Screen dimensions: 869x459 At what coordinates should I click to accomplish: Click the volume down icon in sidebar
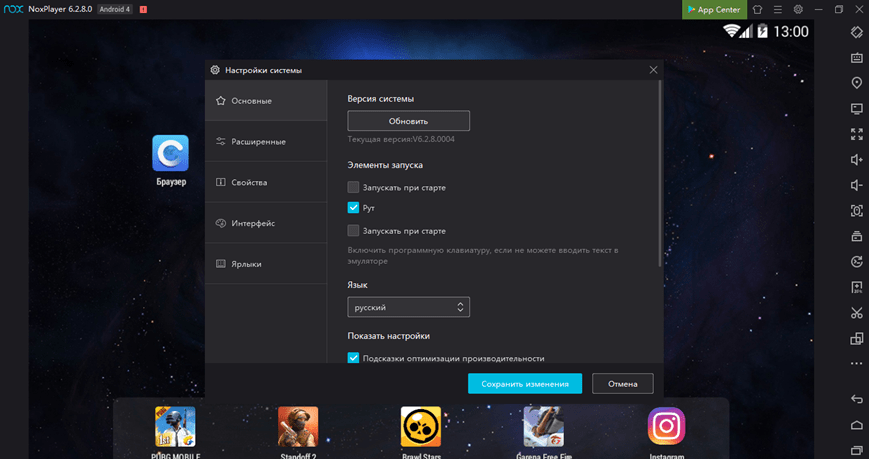click(856, 185)
